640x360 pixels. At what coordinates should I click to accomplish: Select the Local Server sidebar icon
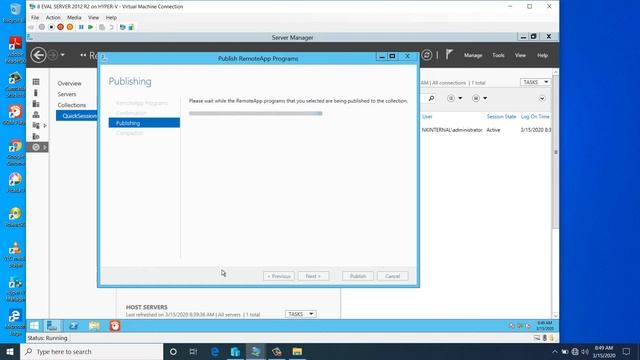point(36,93)
